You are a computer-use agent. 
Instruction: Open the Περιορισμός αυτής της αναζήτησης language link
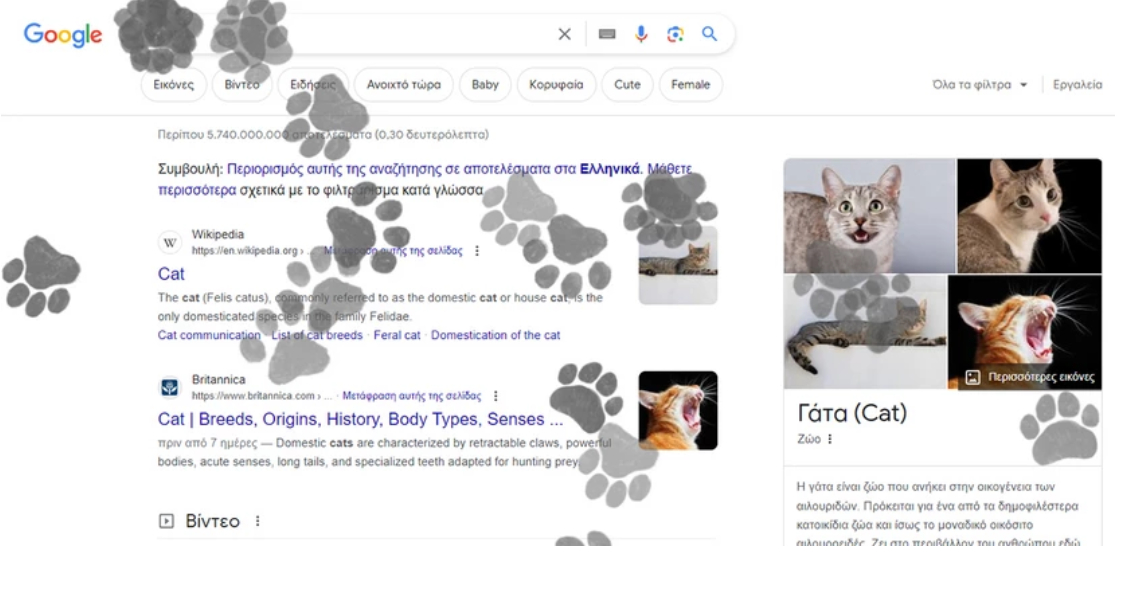coord(433,169)
